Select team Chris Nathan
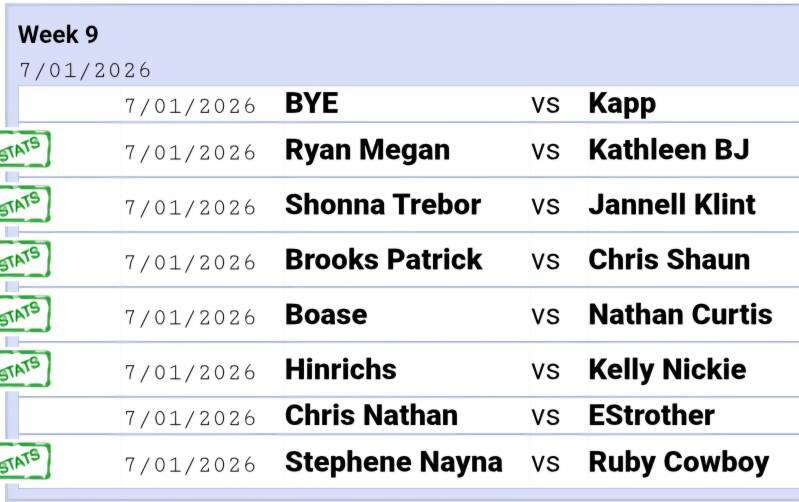The width and height of the screenshot is (799, 502). point(371,416)
